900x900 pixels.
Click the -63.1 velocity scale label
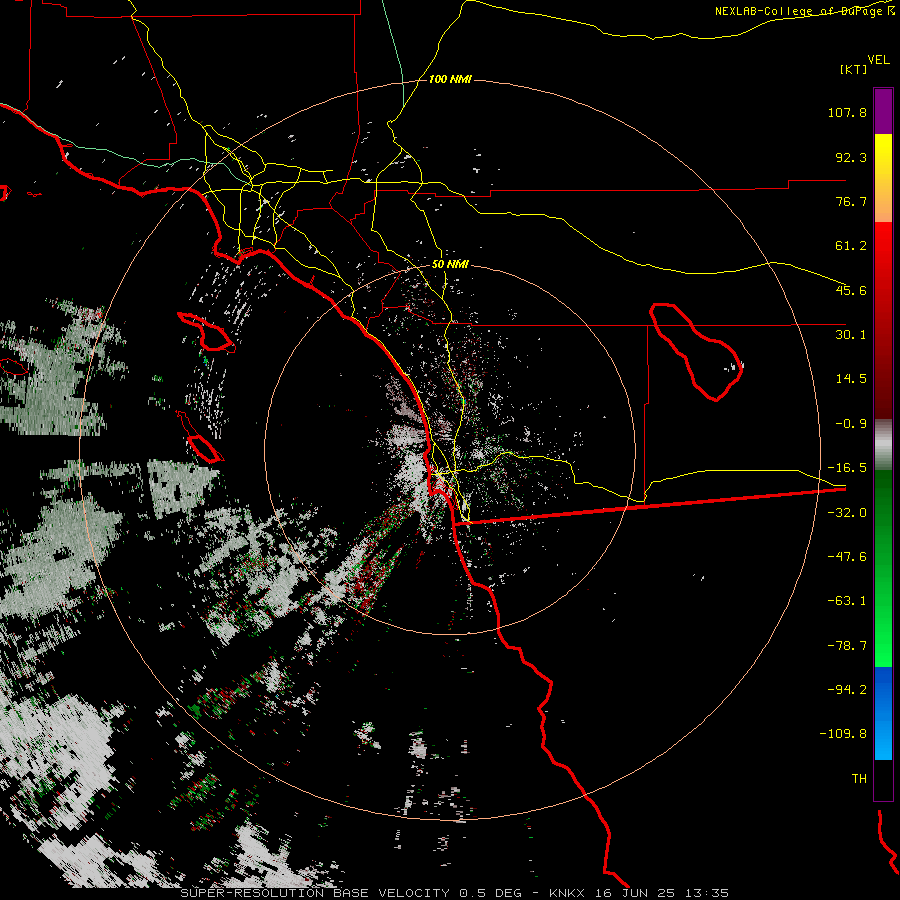point(847,601)
